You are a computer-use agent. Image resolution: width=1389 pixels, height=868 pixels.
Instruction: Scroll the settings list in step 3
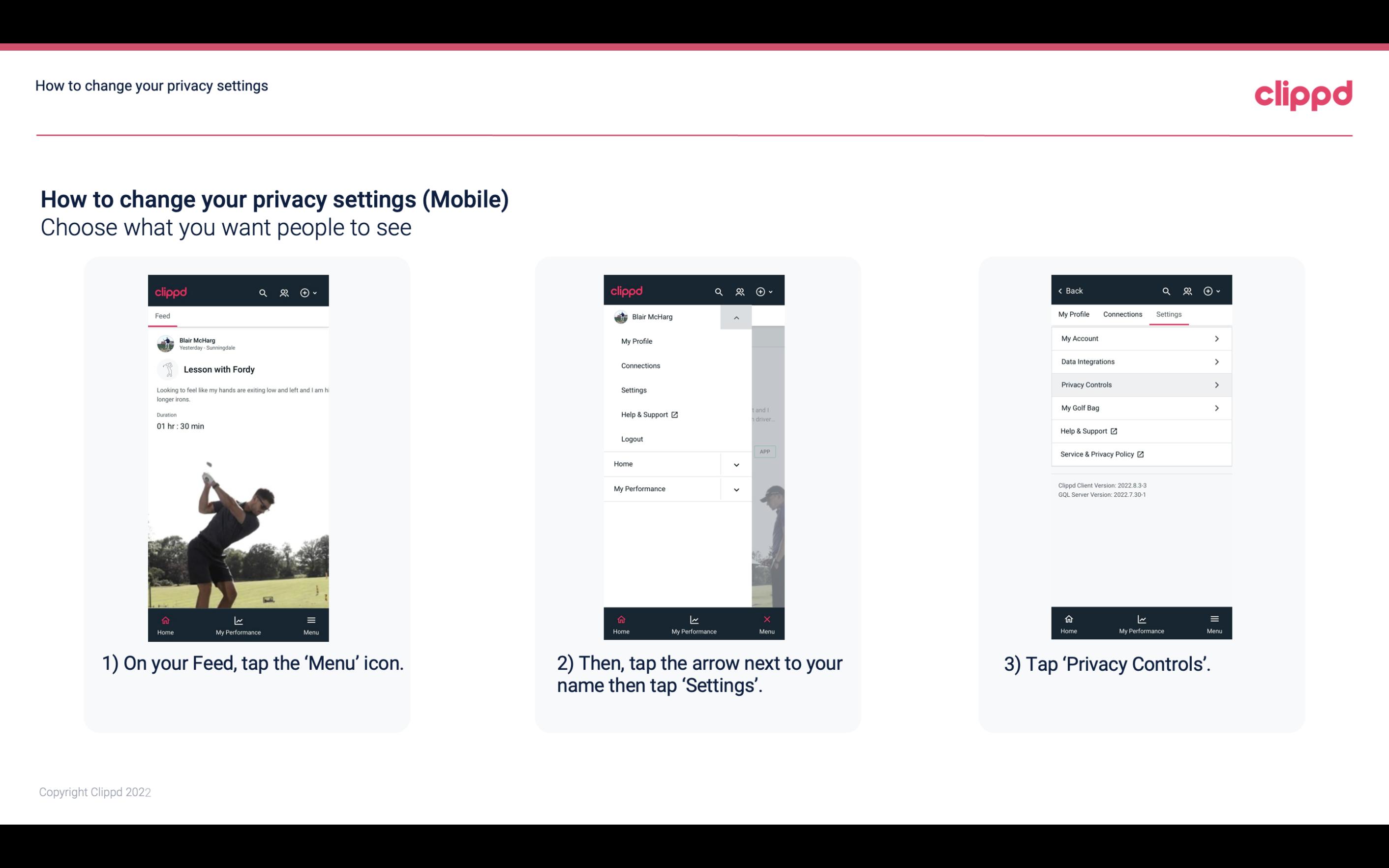[1140, 395]
